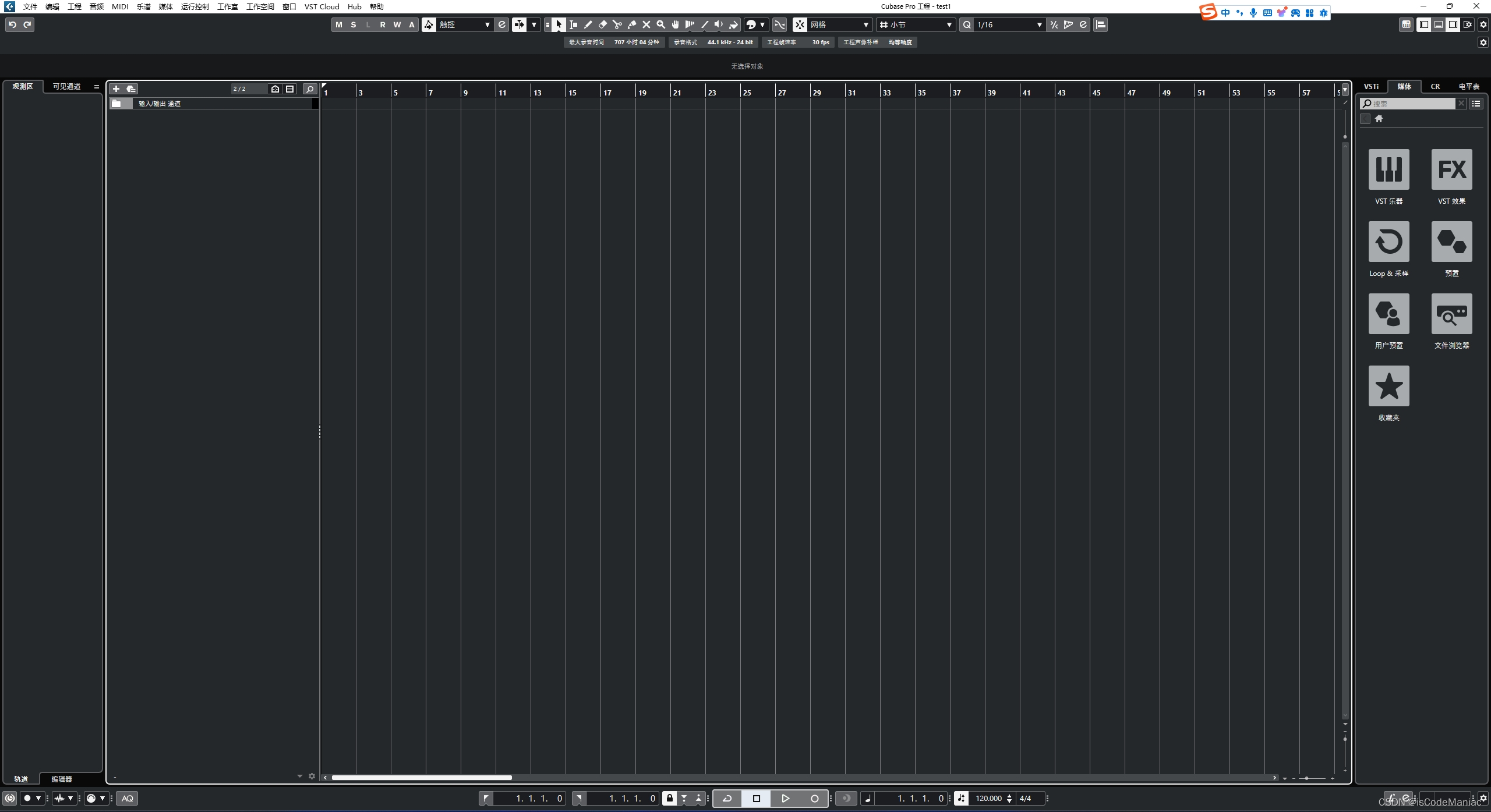Switch to the VSTi tab
The image size is (1491, 812).
coord(1371,86)
